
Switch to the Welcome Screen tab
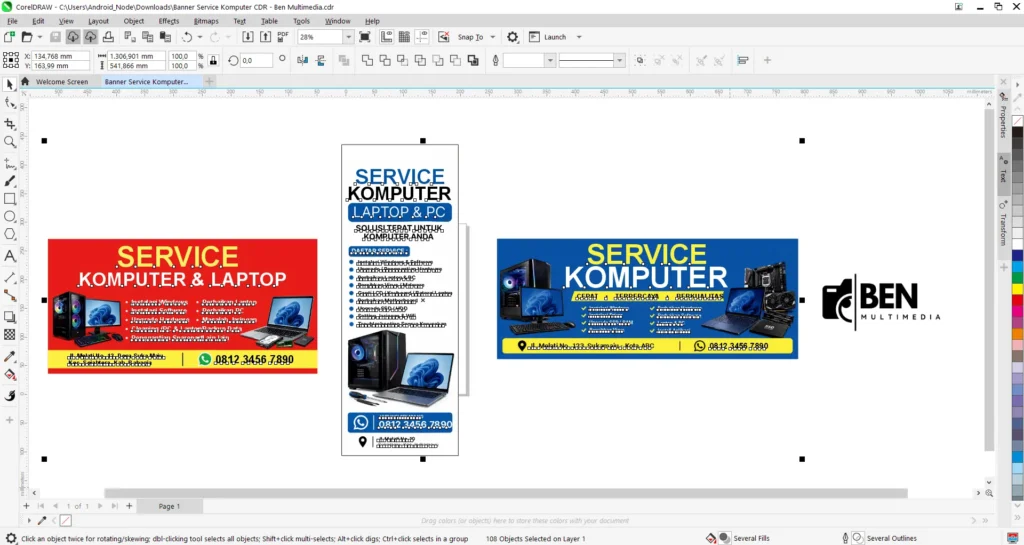pos(62,82)
